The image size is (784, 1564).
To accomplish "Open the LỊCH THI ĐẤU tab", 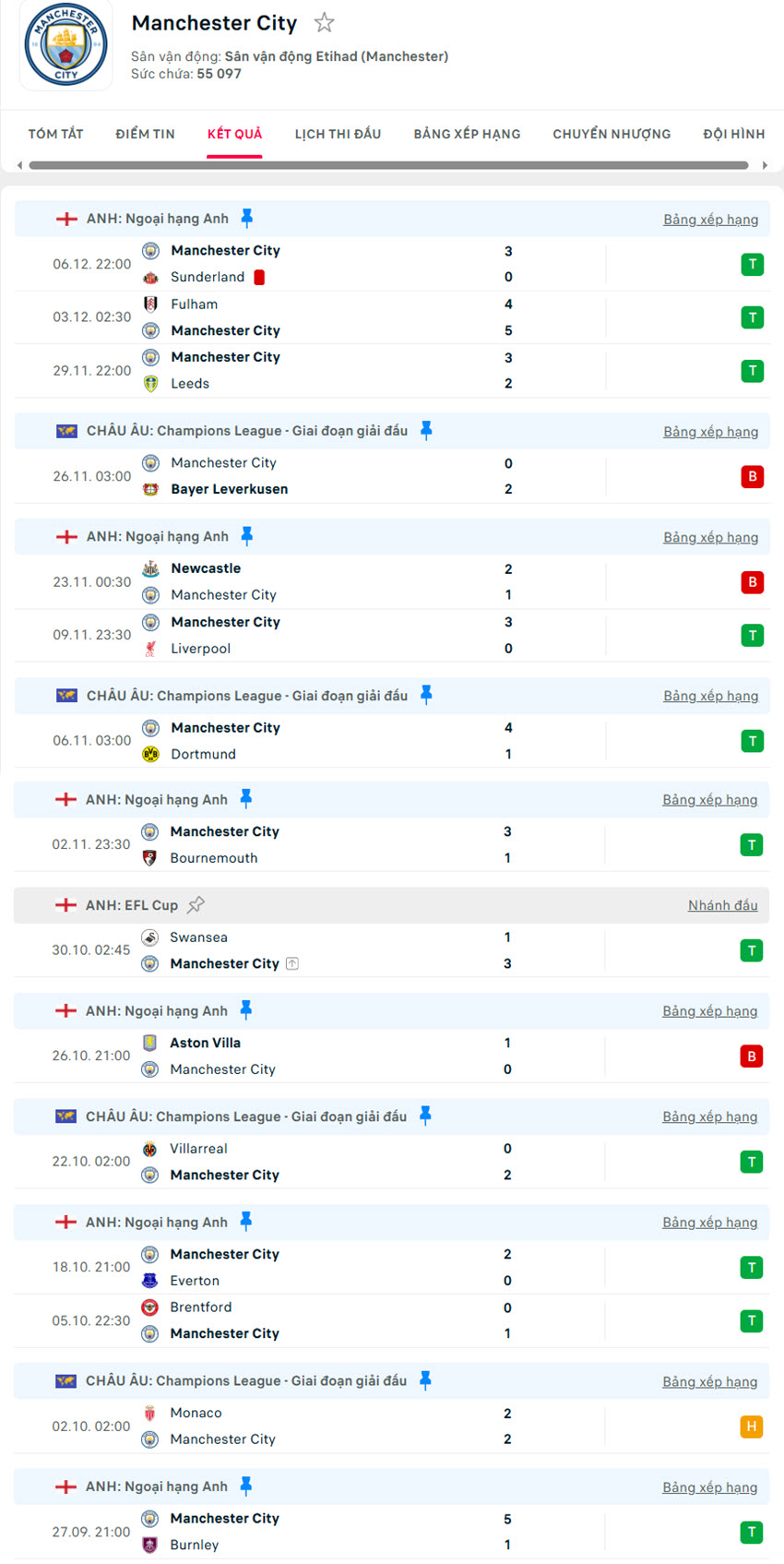I will click(x=338, y=134).
